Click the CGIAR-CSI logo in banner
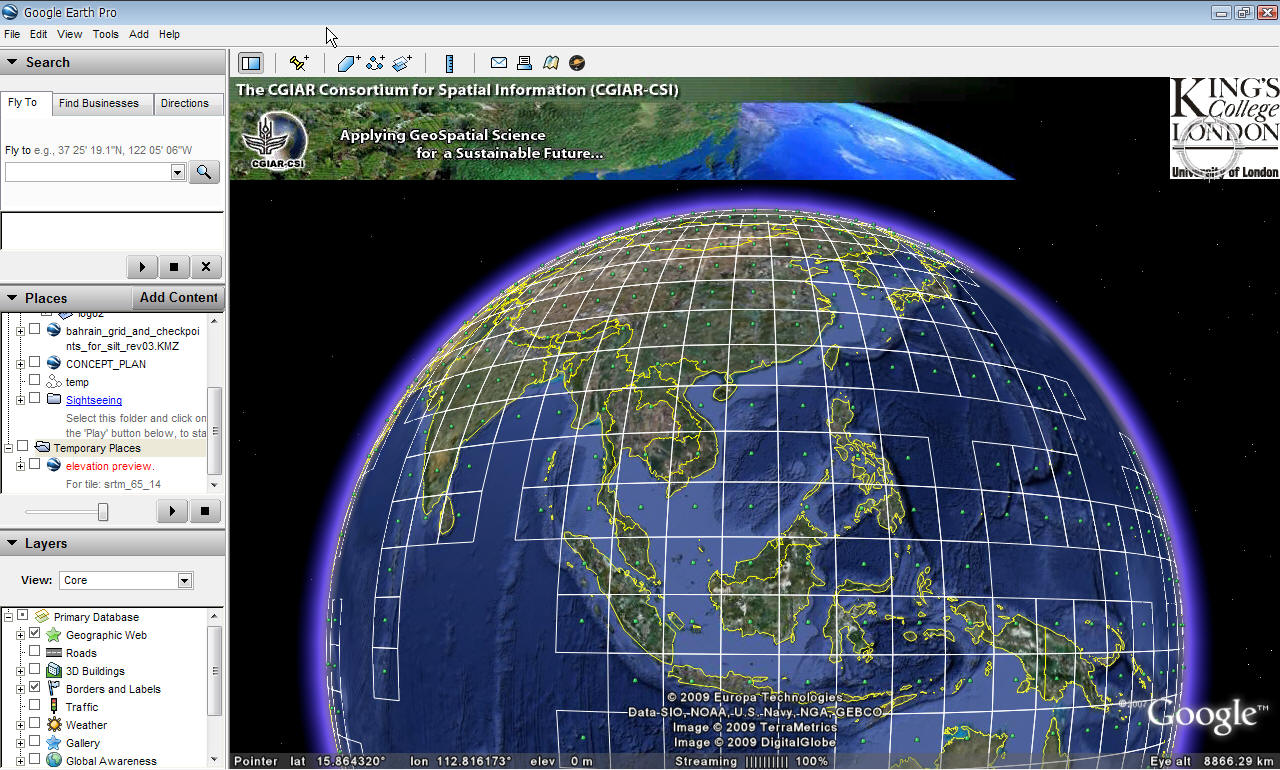 pyautogui.click(x=278, y=140)
